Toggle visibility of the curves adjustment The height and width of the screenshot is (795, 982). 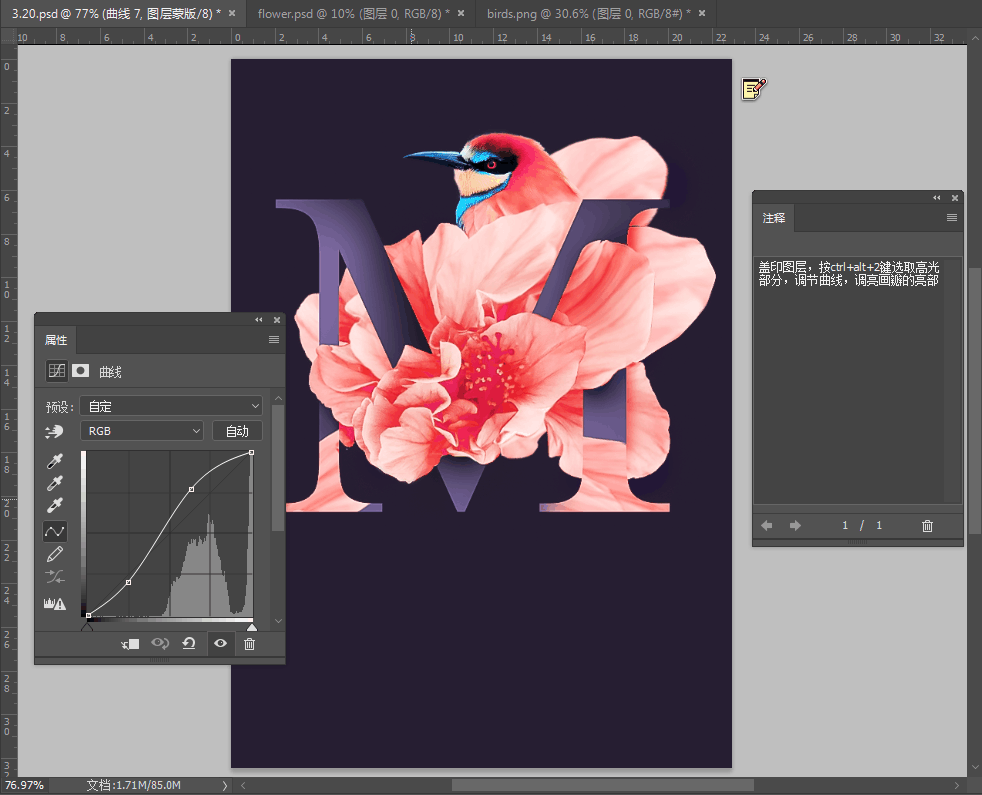pyautogui.click(x=222, y=643)
